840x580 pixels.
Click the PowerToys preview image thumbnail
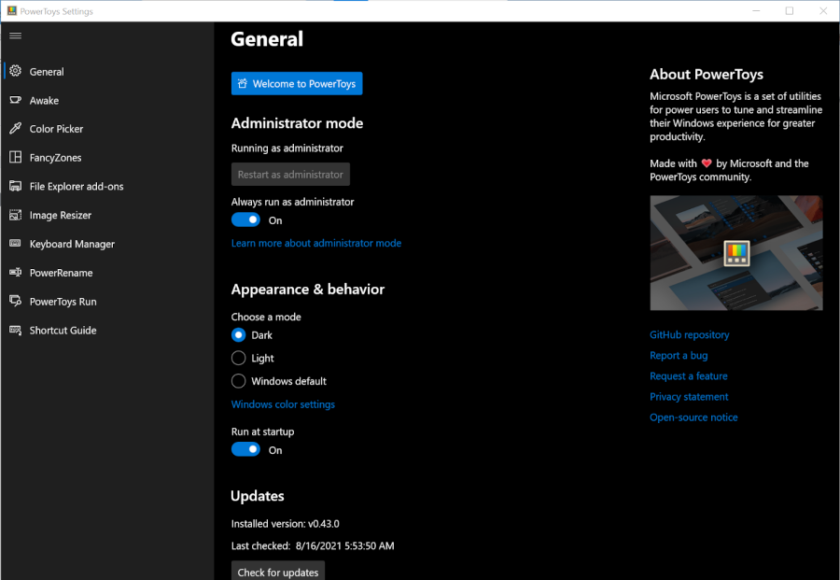click(736, 253)
